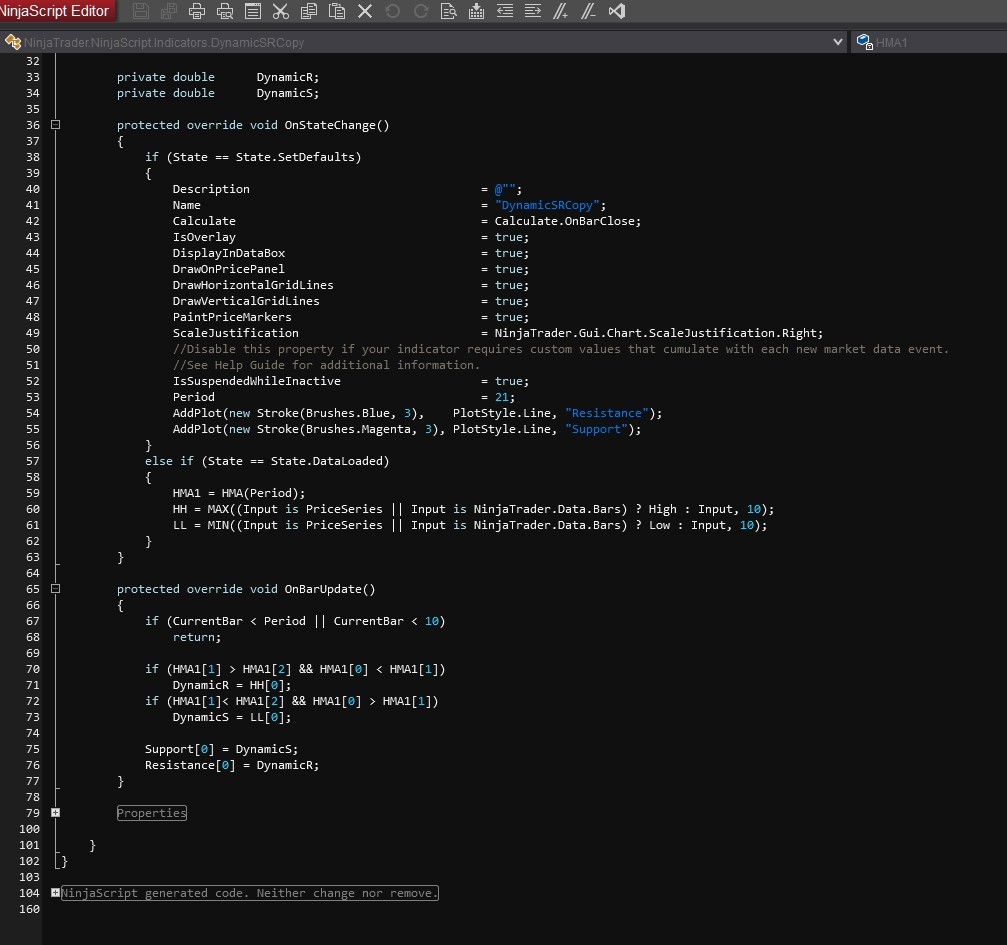Viewport: 1007px width, 945px height.
Task: Click the Paste clipboard icon
Action: point(337,12)
